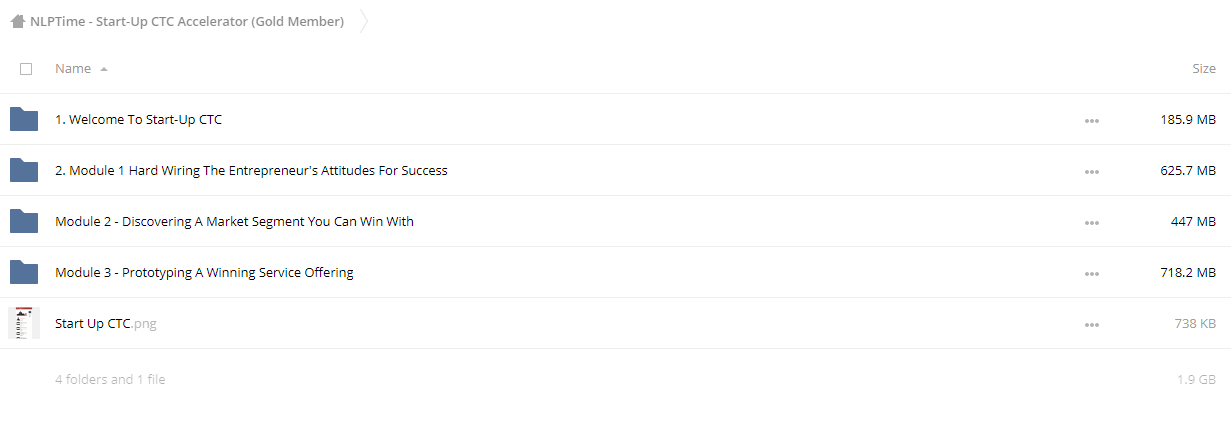1231x432 pixels.
Task: Click the home icon in breadcrumb
Action: [x=18, y=21]
